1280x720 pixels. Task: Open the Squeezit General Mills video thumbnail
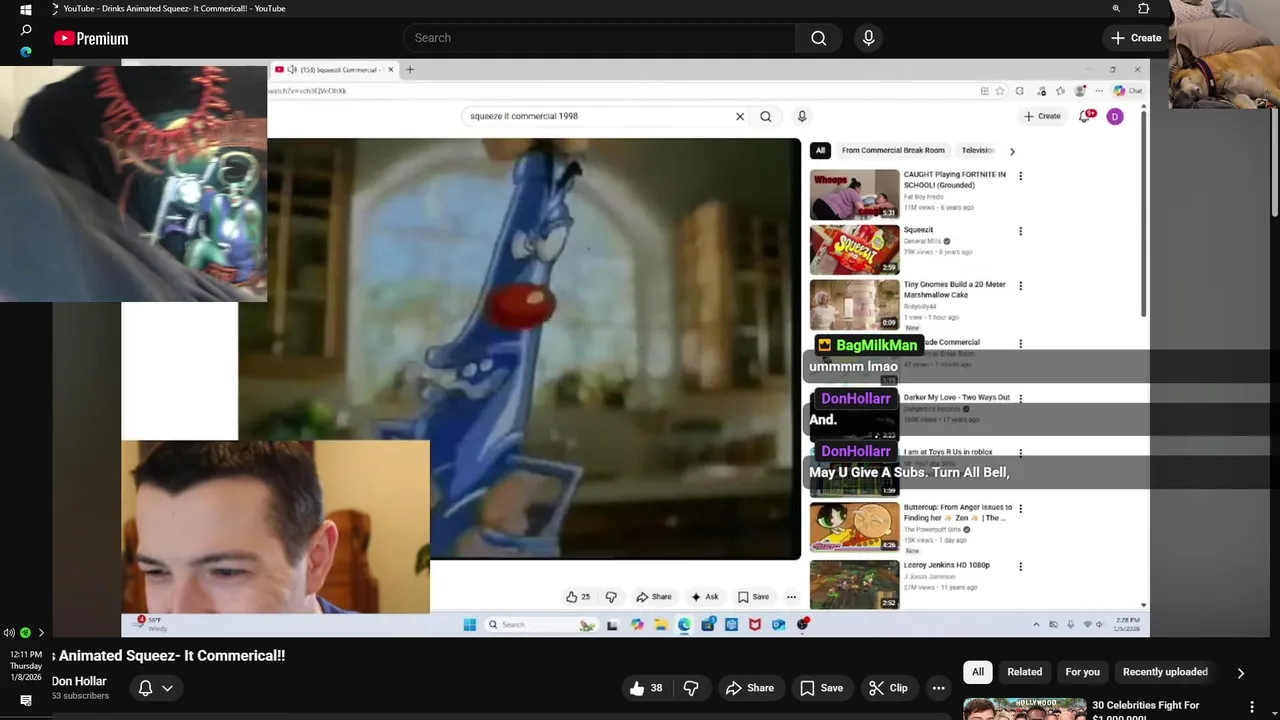(854, 249)
